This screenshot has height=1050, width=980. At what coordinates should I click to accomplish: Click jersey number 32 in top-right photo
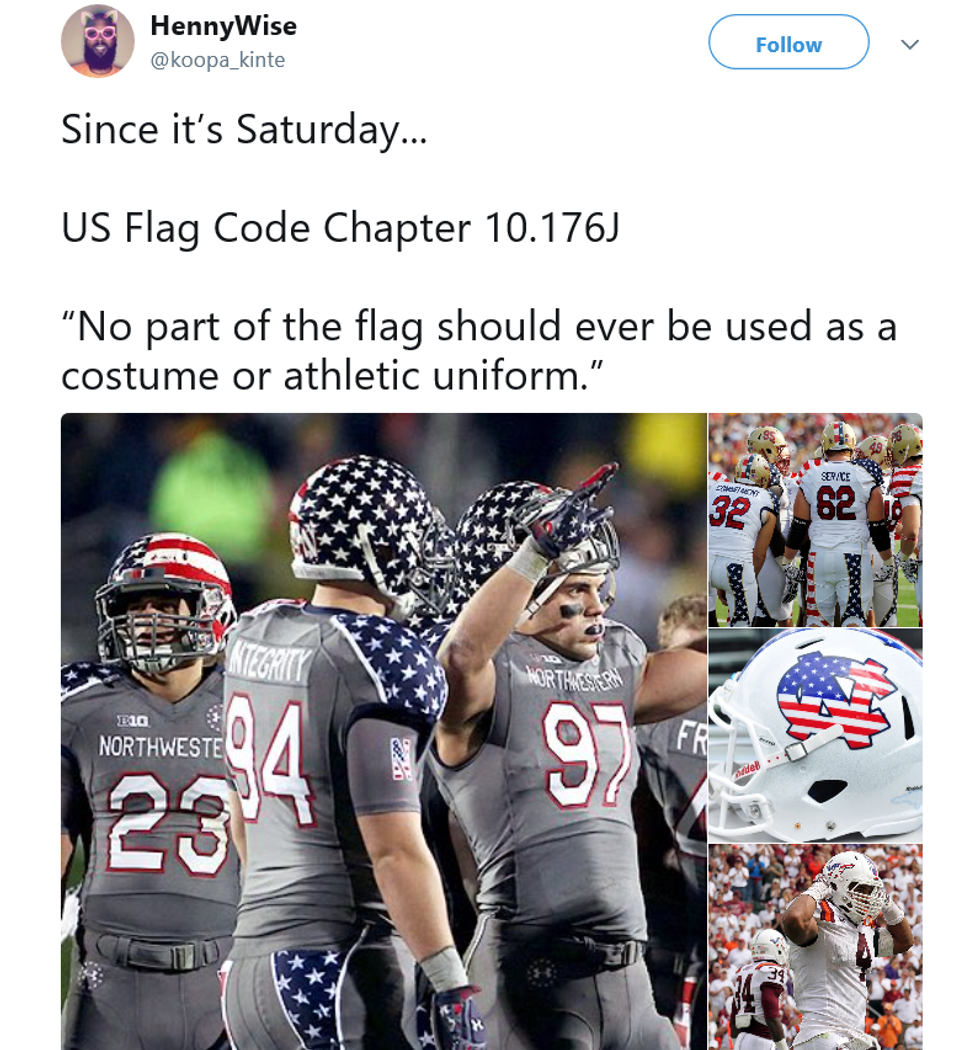pos(730,514)
